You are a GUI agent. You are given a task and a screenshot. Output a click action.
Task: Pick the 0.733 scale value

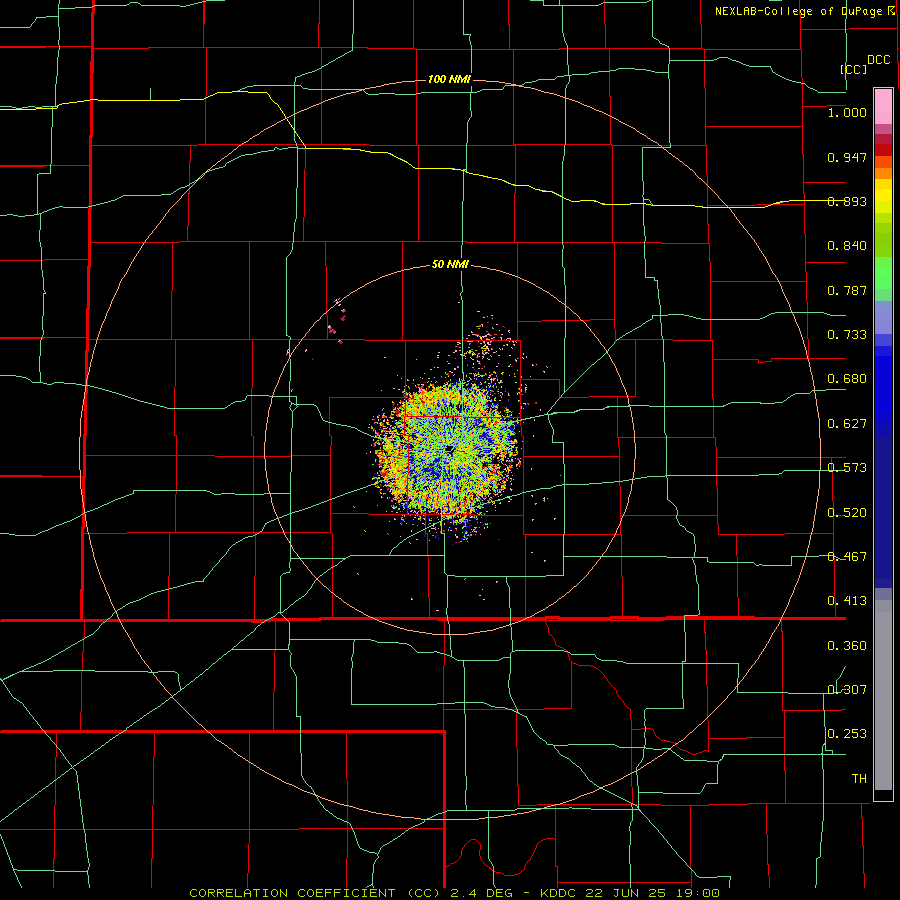tap(847, 335)
